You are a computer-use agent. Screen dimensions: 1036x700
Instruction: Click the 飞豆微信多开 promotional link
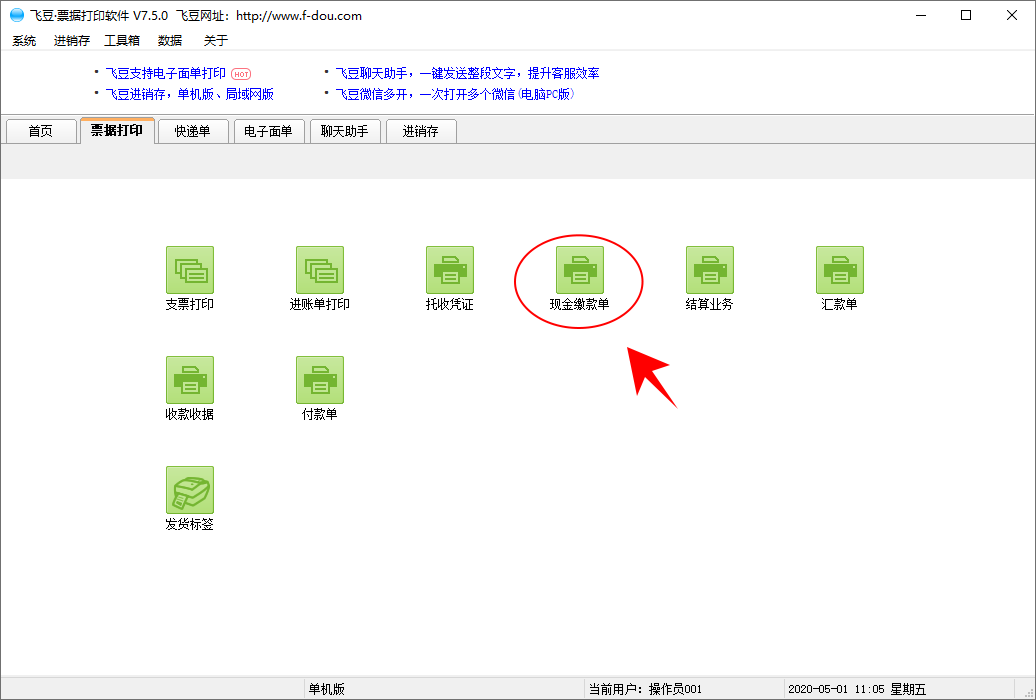(x=454, y=94)
